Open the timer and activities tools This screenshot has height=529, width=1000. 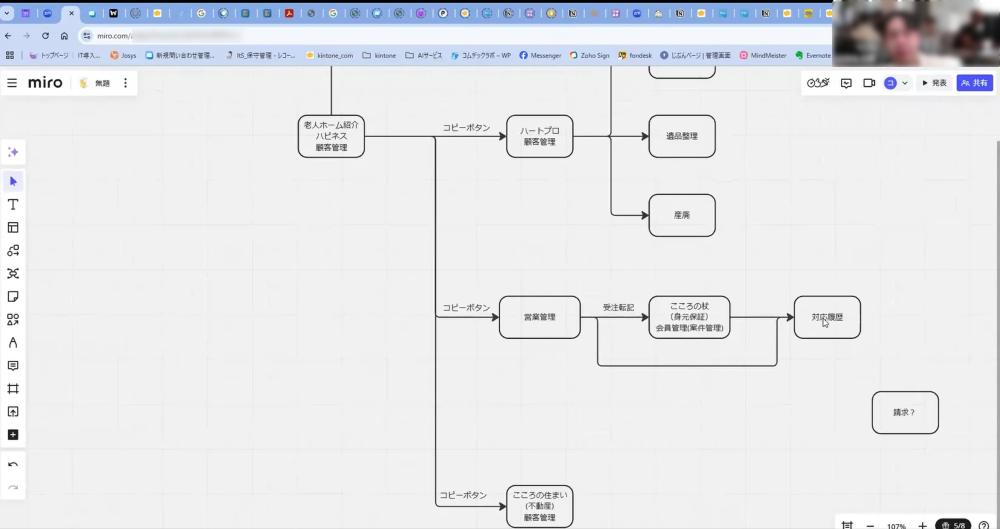point(818,83)
